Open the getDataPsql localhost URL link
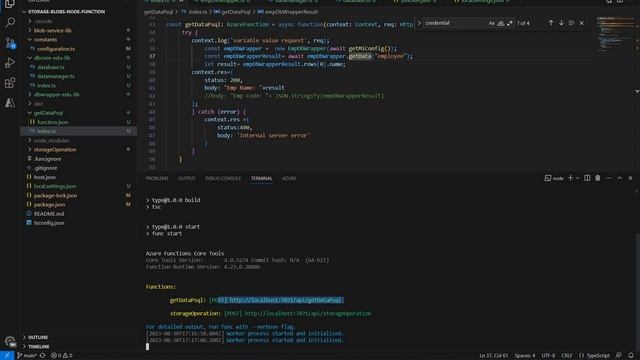This screenshot has height=360, width=640. click(286, 300)
